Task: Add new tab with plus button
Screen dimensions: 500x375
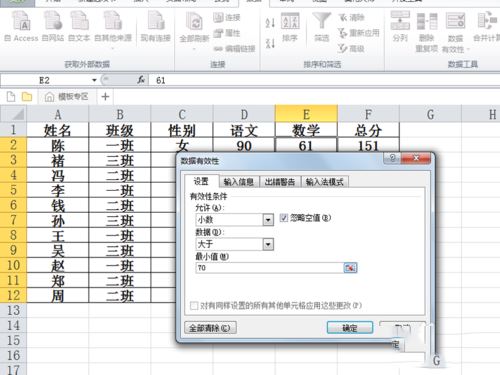Action: [105, 97]
